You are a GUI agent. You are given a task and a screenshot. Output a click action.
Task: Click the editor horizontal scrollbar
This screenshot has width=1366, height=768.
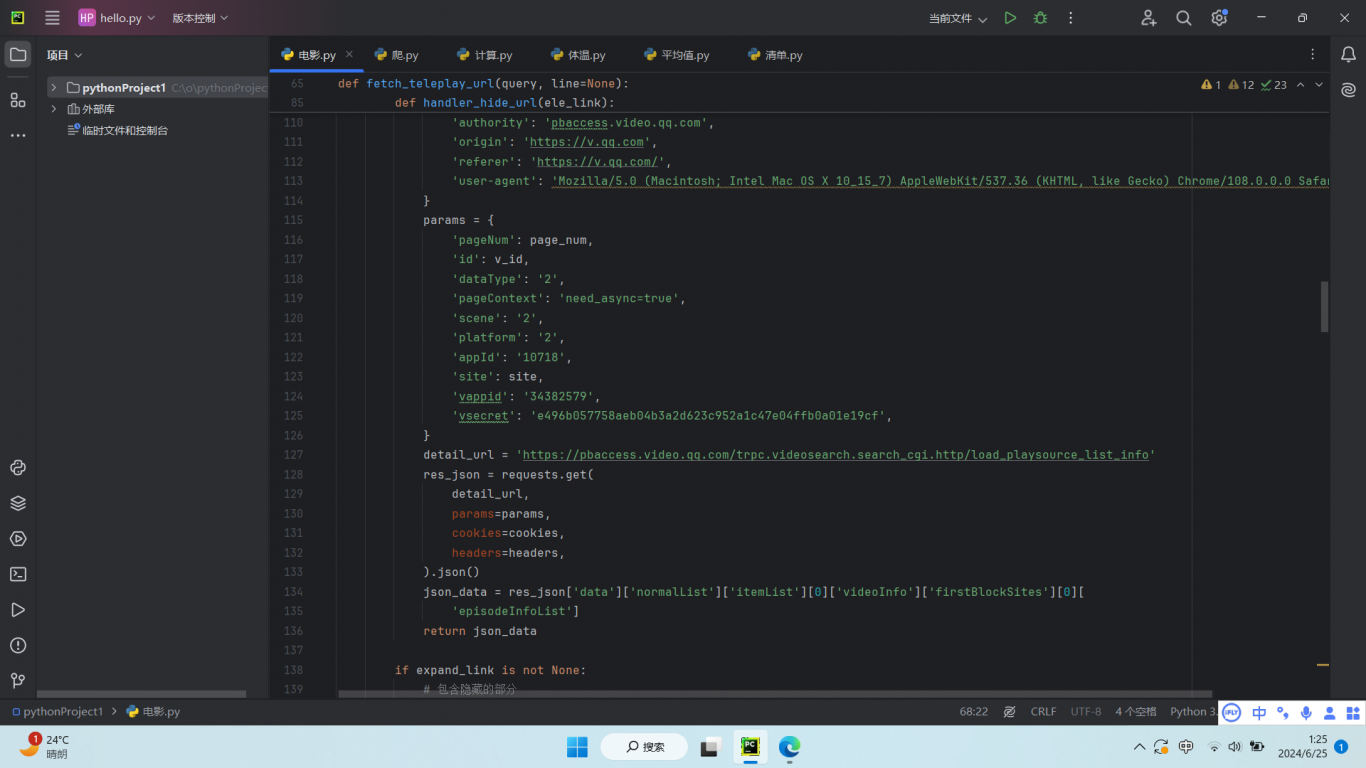[775, 694]
